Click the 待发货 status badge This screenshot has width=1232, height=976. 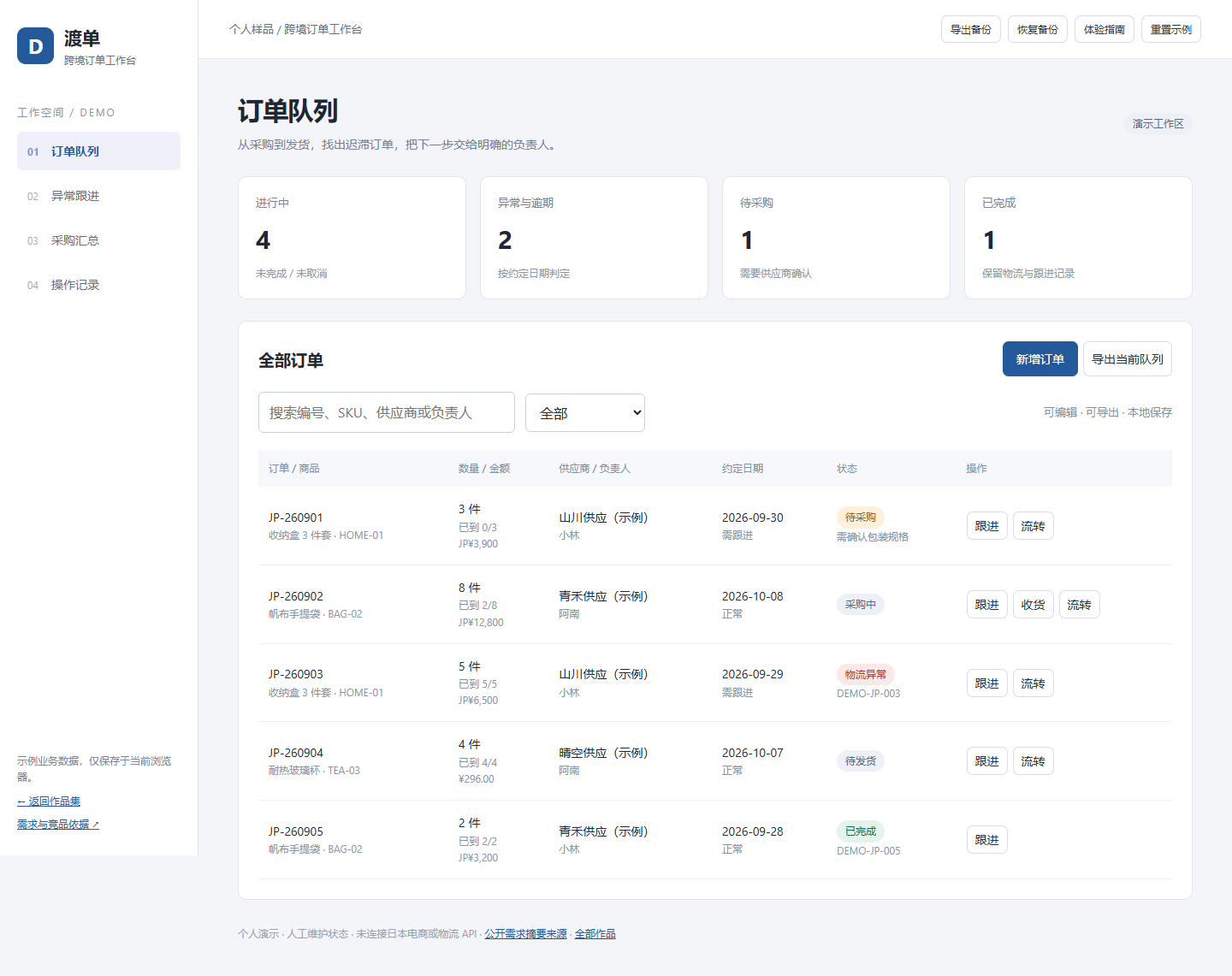[x=861, y=760]
